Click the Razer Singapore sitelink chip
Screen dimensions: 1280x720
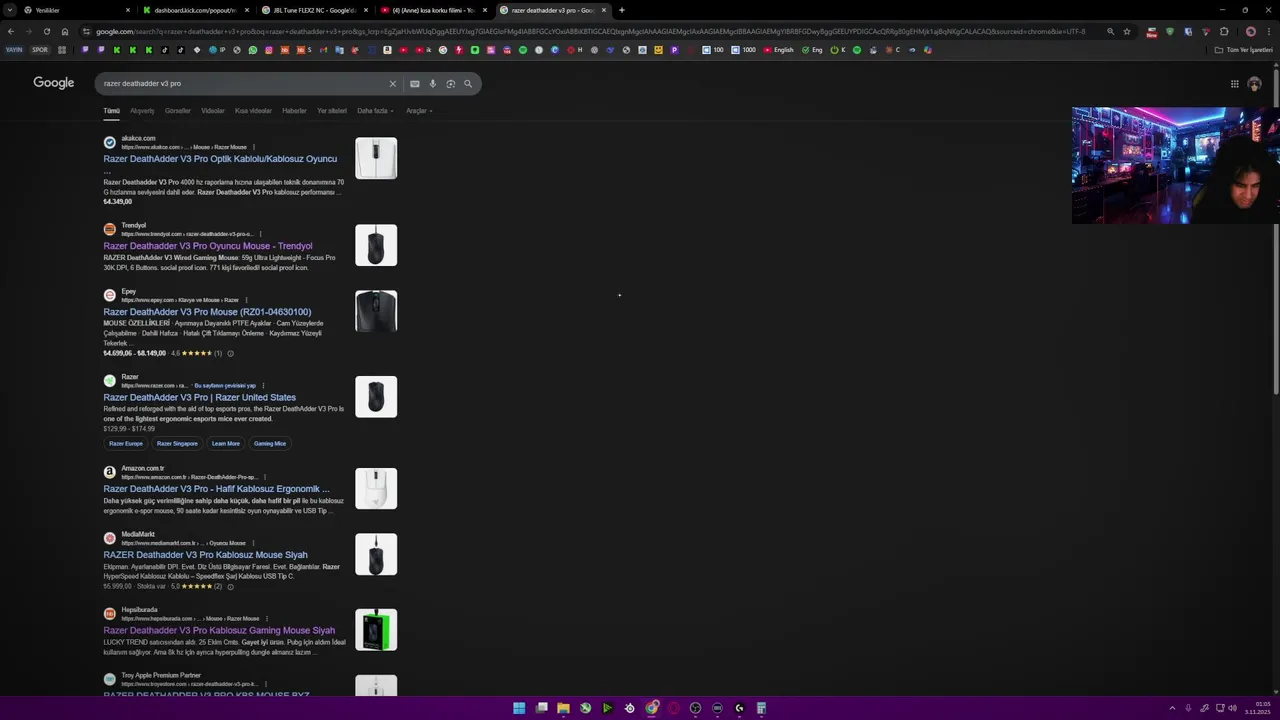[x=177, y=443]
